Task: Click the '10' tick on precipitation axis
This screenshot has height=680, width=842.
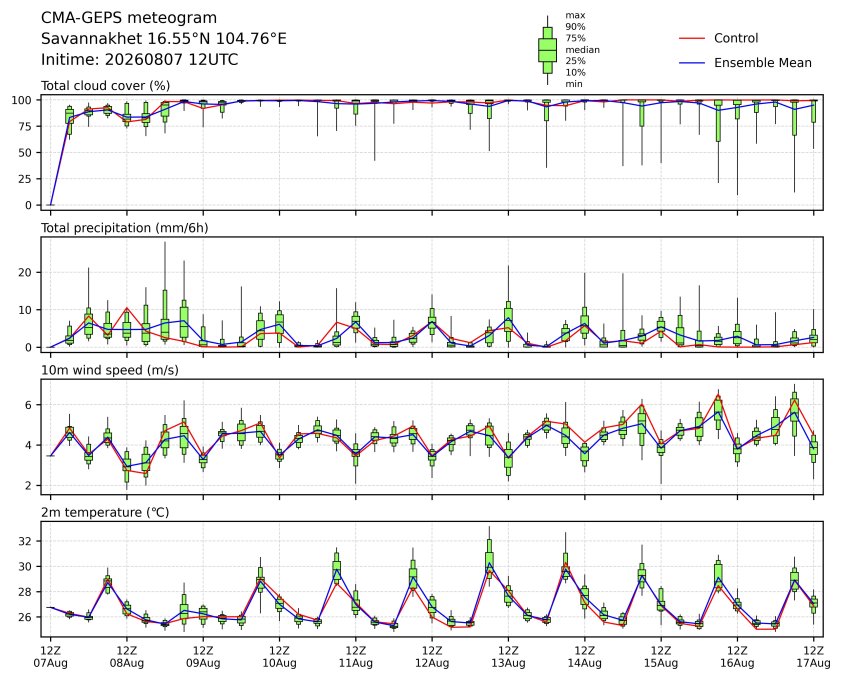Action: (25, 310)
